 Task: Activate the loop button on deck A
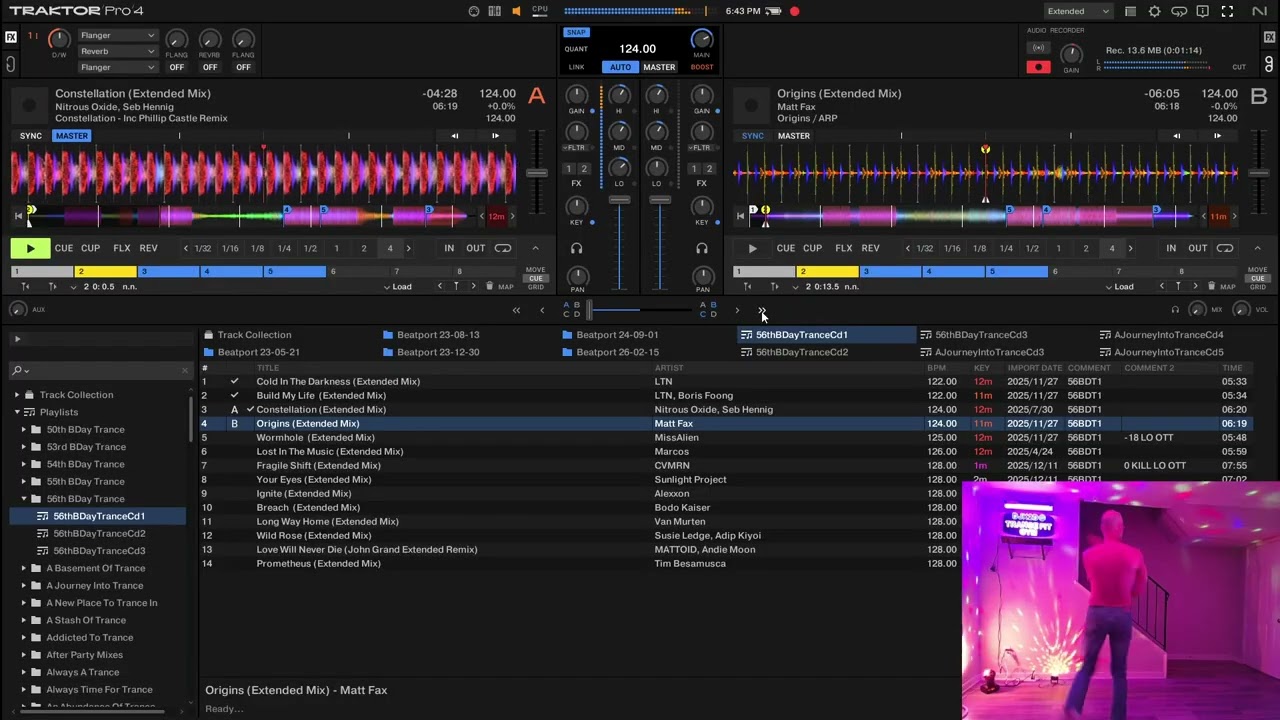click(503, 248)
